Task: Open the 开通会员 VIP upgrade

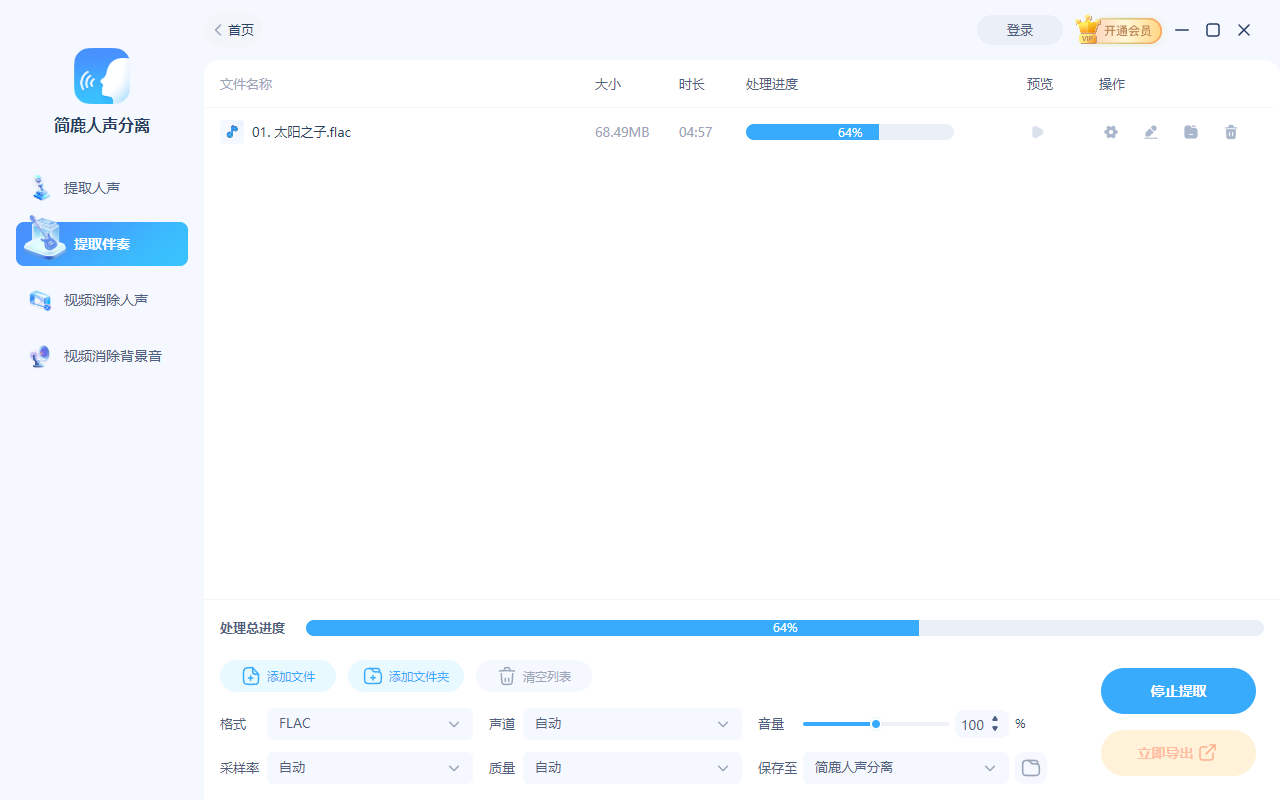Action: 1118,30
